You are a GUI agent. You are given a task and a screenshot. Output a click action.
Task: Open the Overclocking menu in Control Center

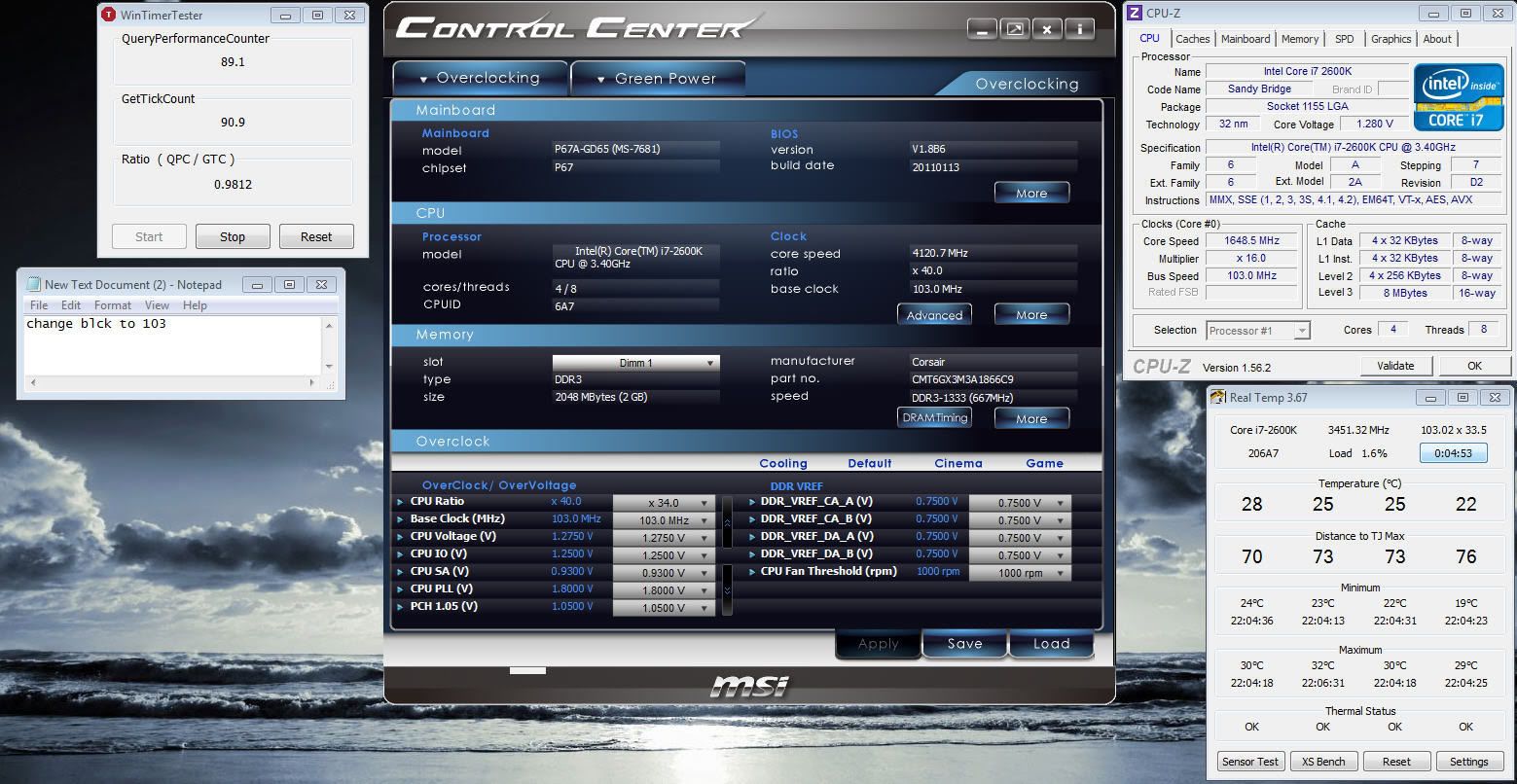coord(480,78)
